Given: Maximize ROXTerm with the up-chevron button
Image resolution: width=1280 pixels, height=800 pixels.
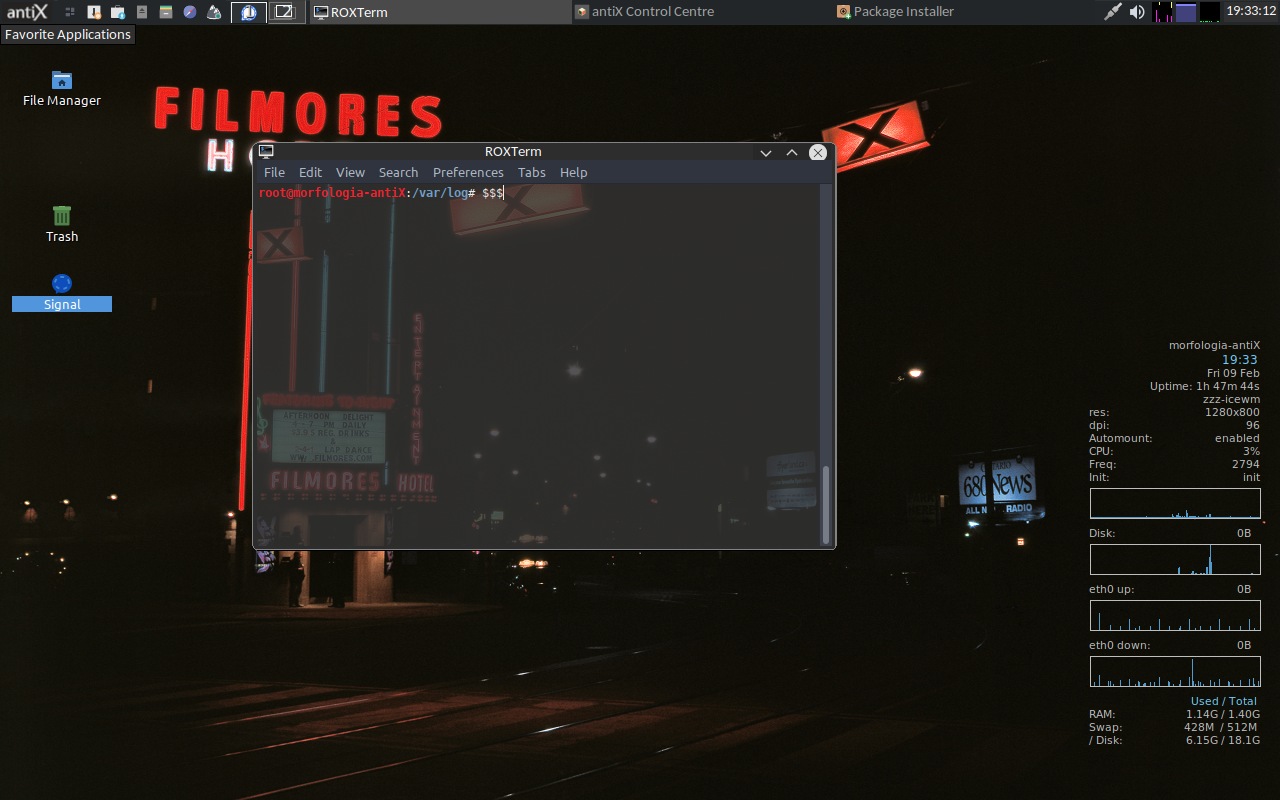Looking at the screenshot, I should click(792, 152).
